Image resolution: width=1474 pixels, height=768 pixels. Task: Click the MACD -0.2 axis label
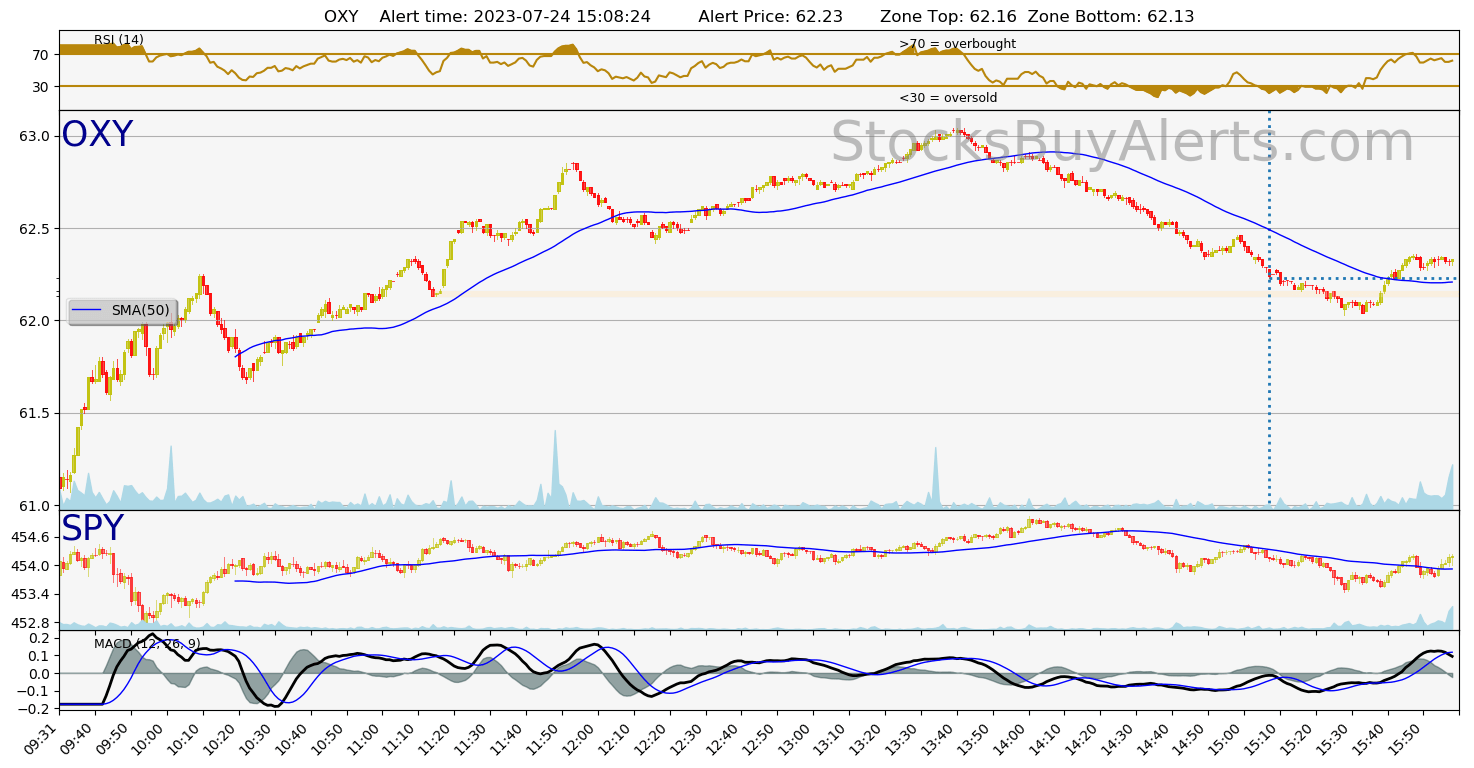tap(36, 709)
